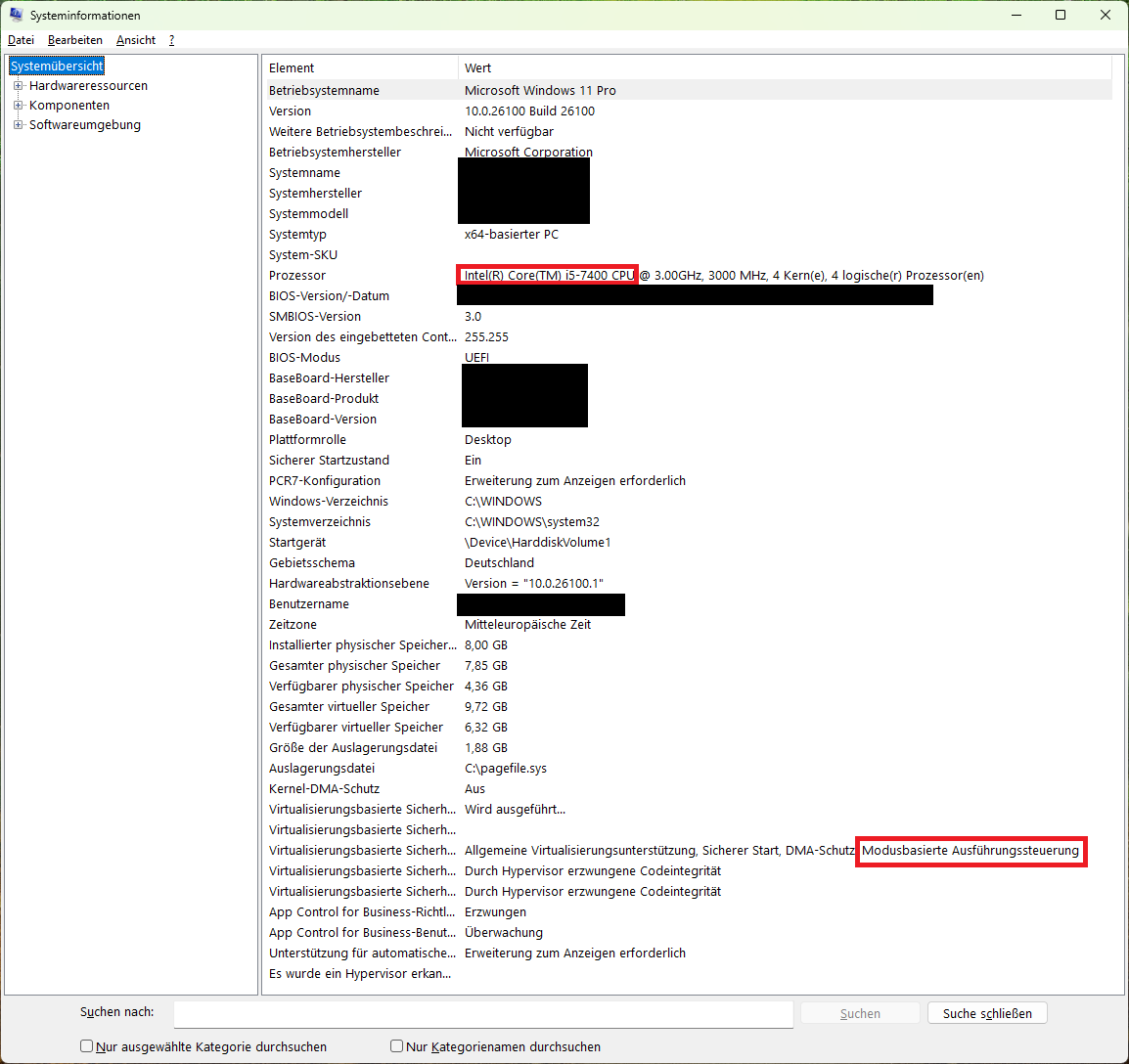The height and width of the screenshot is (1064, 1129).
Task: Open the Datei menu
Action: [21, 40]
